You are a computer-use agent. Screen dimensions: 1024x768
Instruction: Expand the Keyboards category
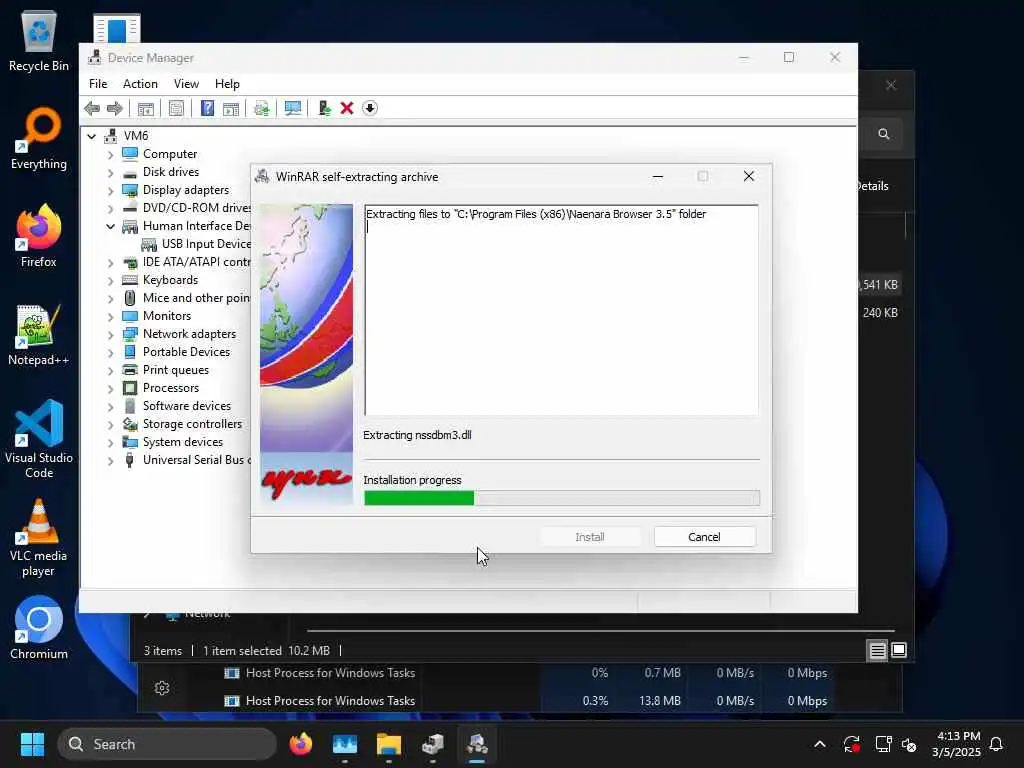coord(110,281)
